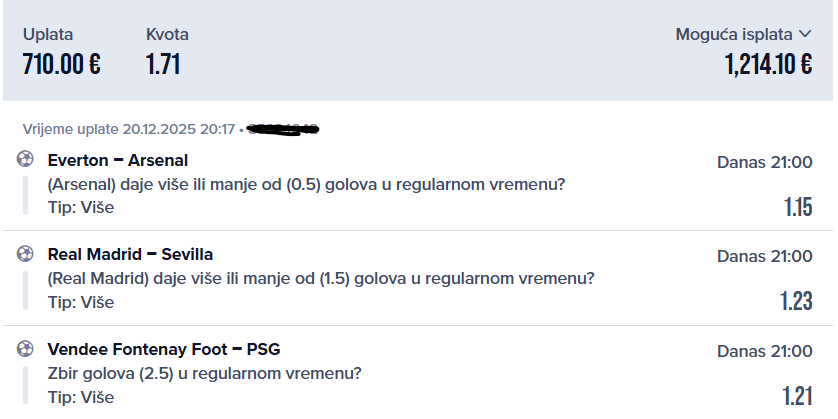Select the 1.21 odds value
The width and height of the screenshot is (838, 419).
[x=798, y=395]
